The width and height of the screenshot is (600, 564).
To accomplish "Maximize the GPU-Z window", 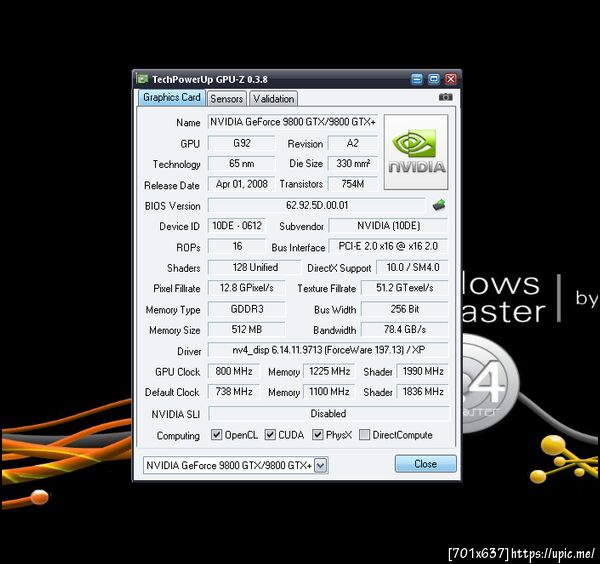I will click(x=434, y=79).
